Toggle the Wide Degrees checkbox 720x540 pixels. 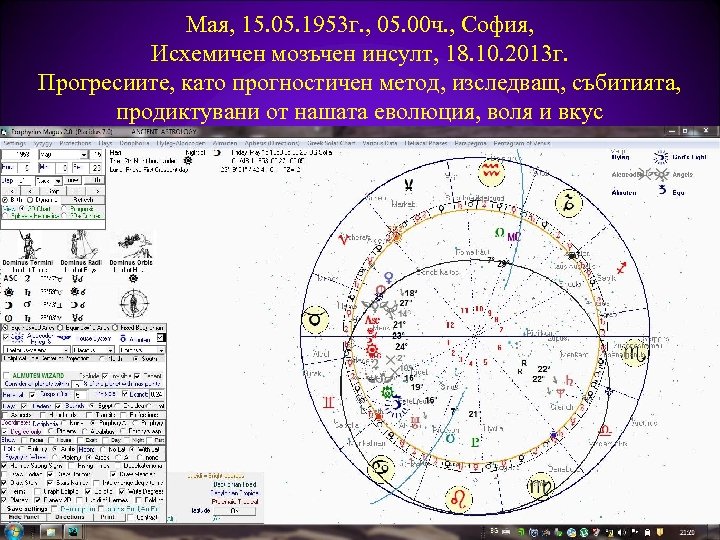pyautogui.click(x=123, y=491)
